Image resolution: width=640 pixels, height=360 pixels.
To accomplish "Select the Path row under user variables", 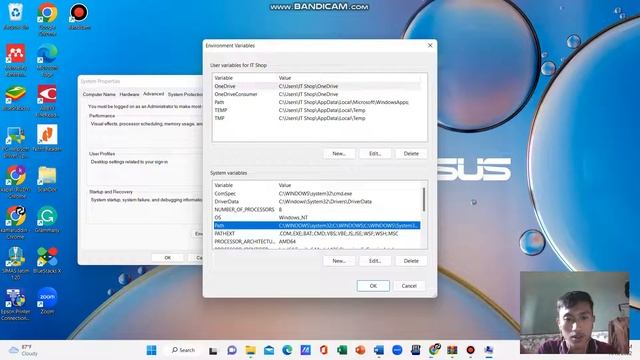I will tap(317, 102).
